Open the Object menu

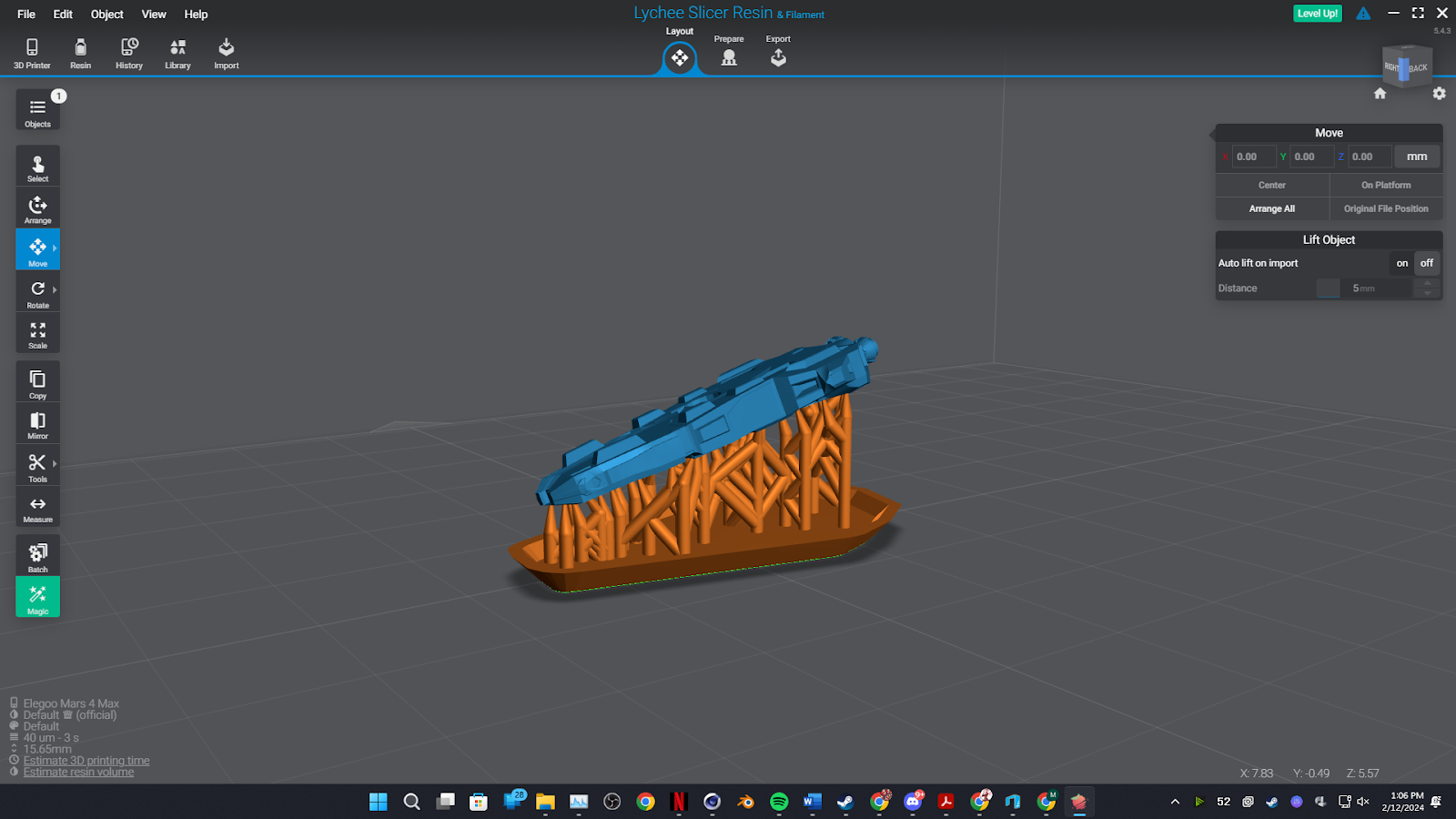click(x=106, y=14)
